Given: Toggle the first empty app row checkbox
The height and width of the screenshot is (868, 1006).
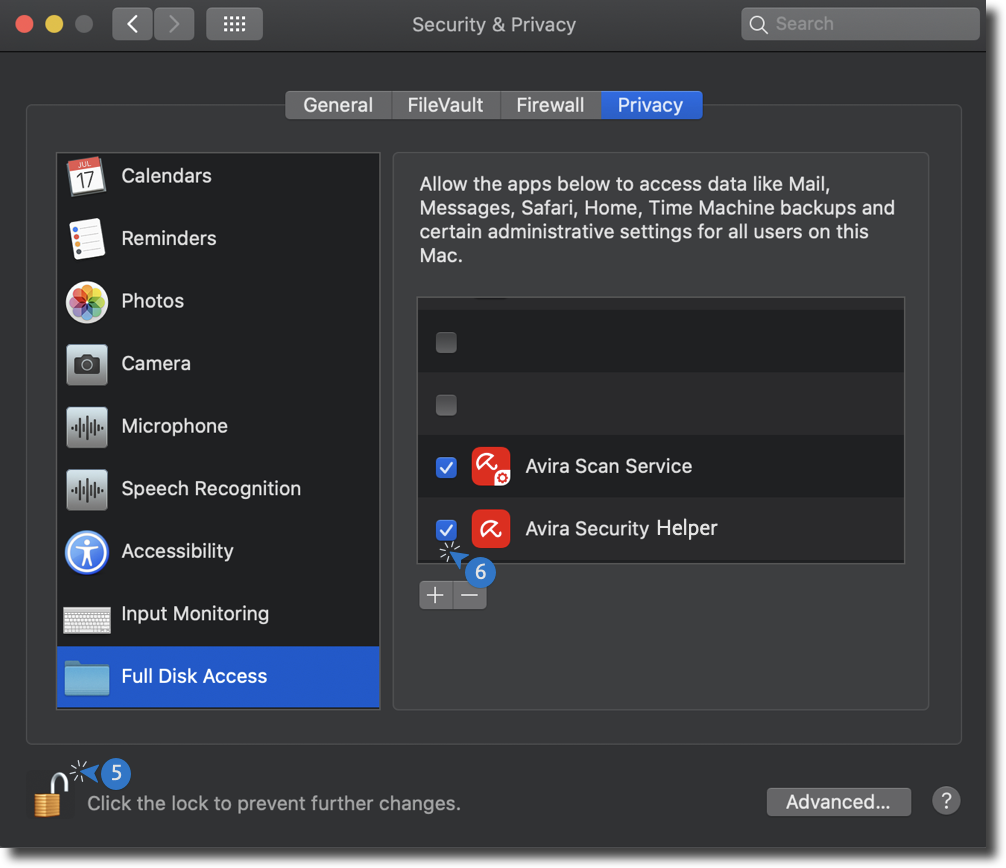Looking at the screenshot, I should 446,343.
